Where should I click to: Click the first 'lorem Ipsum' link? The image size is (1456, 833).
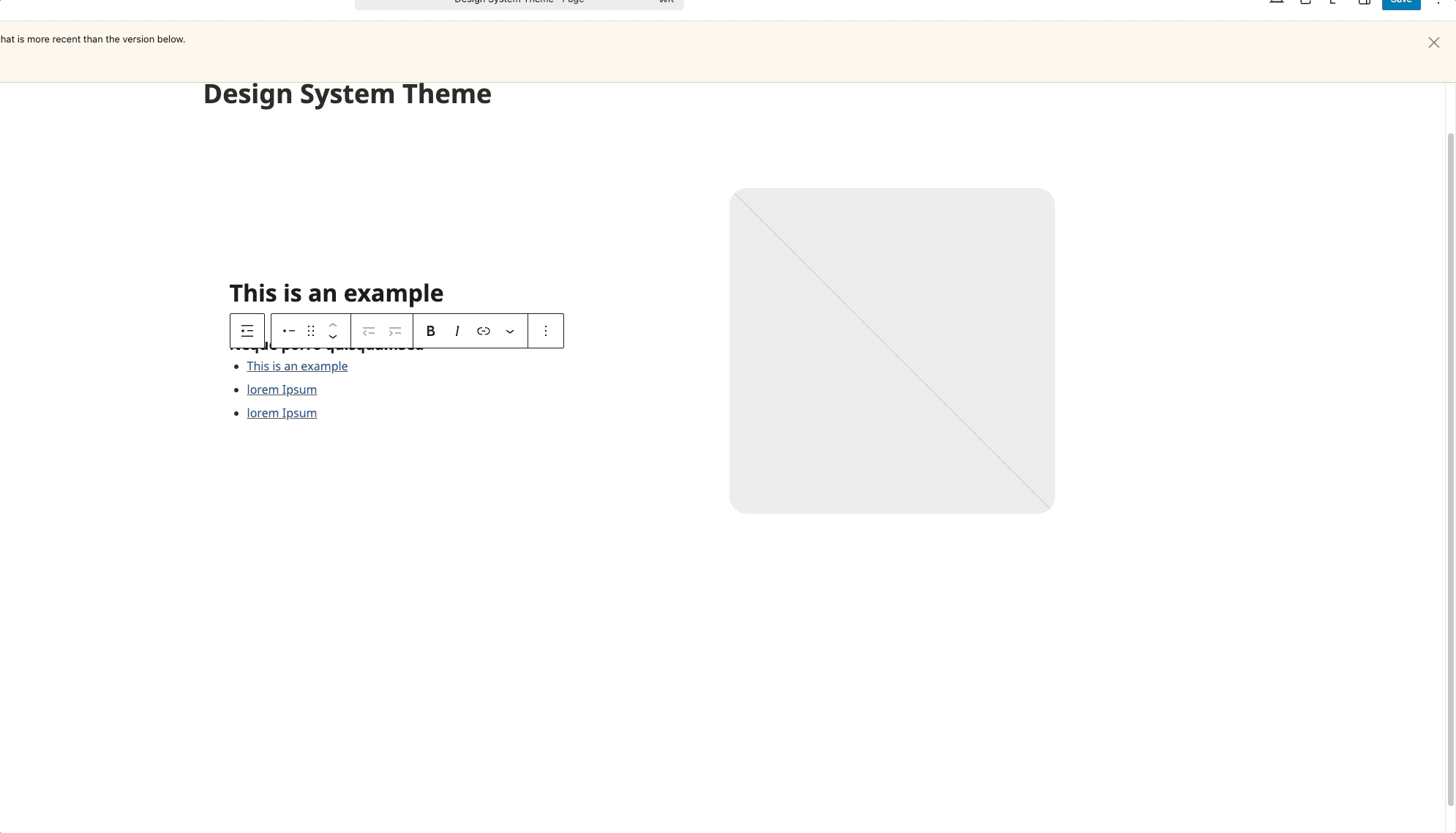point(282,389)
